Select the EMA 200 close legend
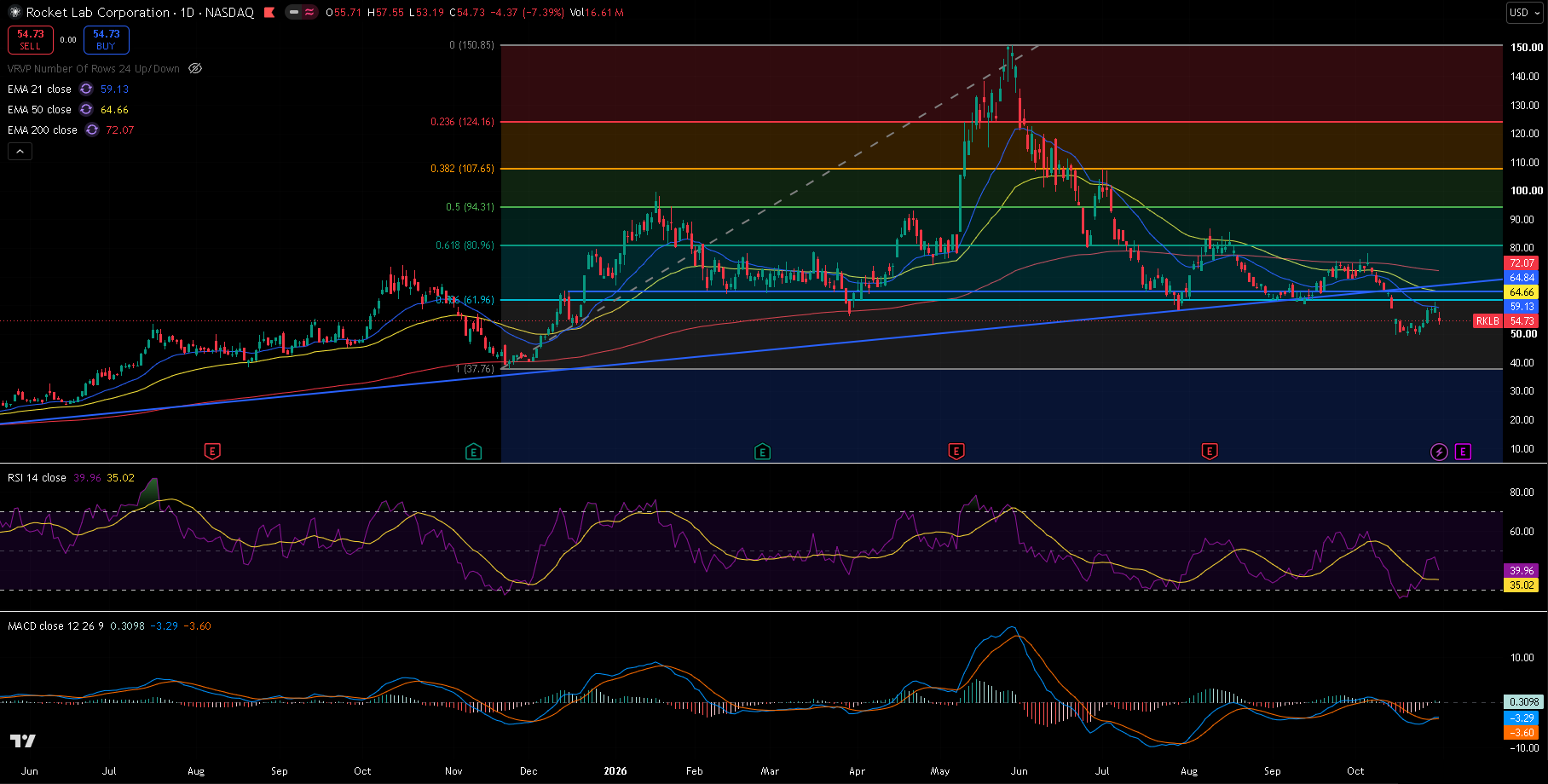This screenshot has width=1548, height=784. [x=43, y=130]
